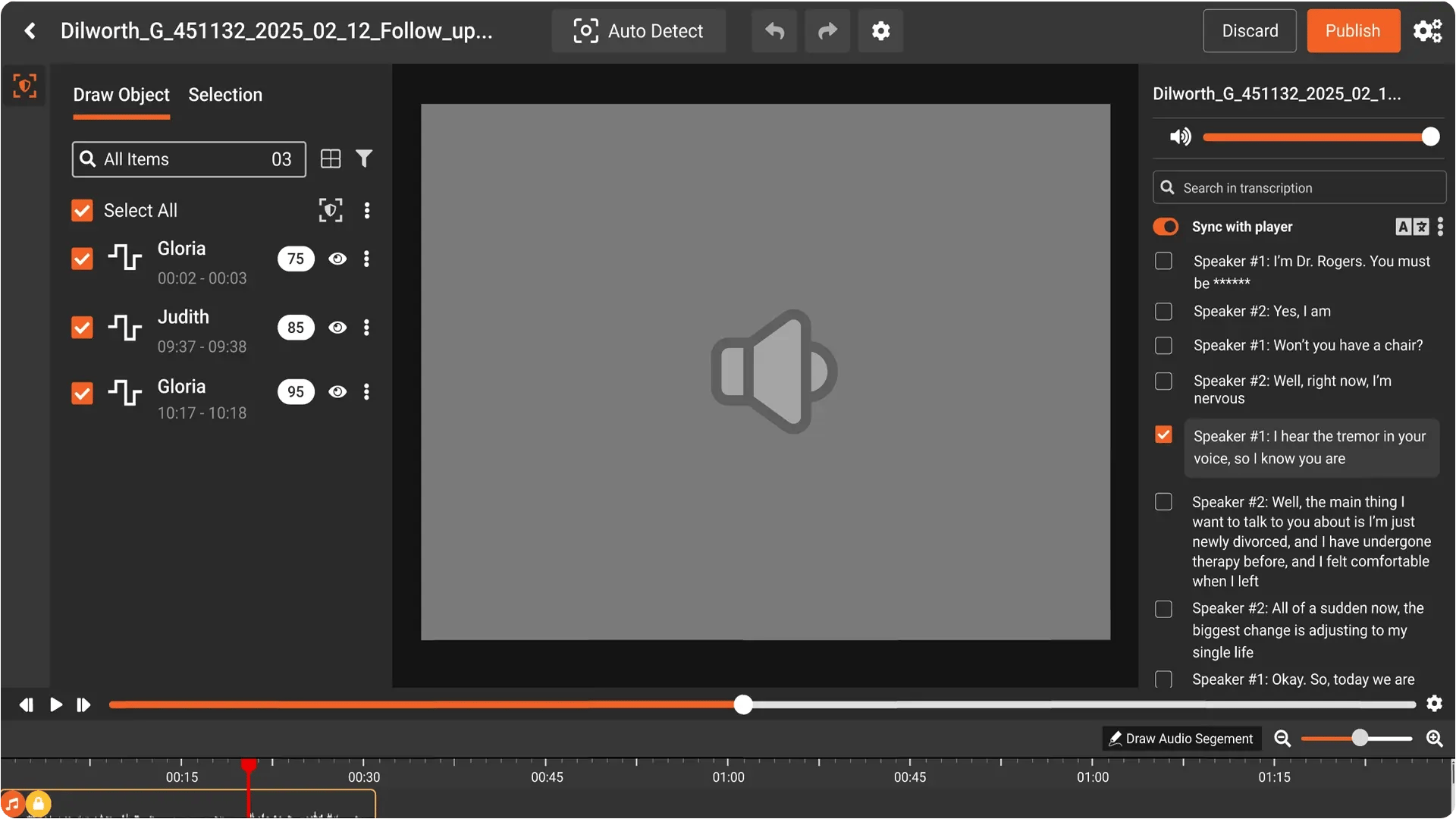Open player settings gear at seek bar
The width and height of the screenshot is (1456, 819).
coord(1434,704)
